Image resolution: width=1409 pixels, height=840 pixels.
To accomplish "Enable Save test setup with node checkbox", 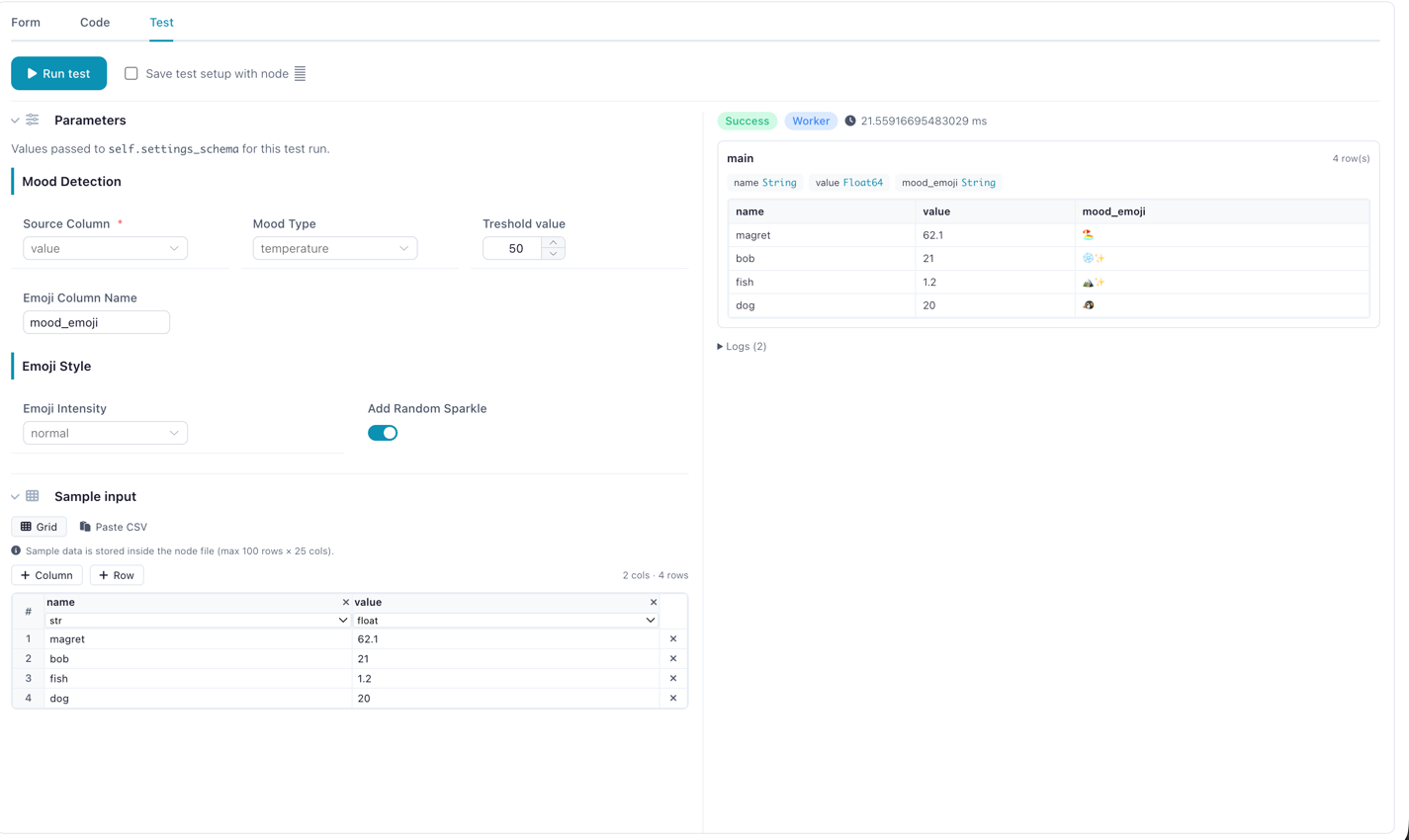I will (132, 73).
